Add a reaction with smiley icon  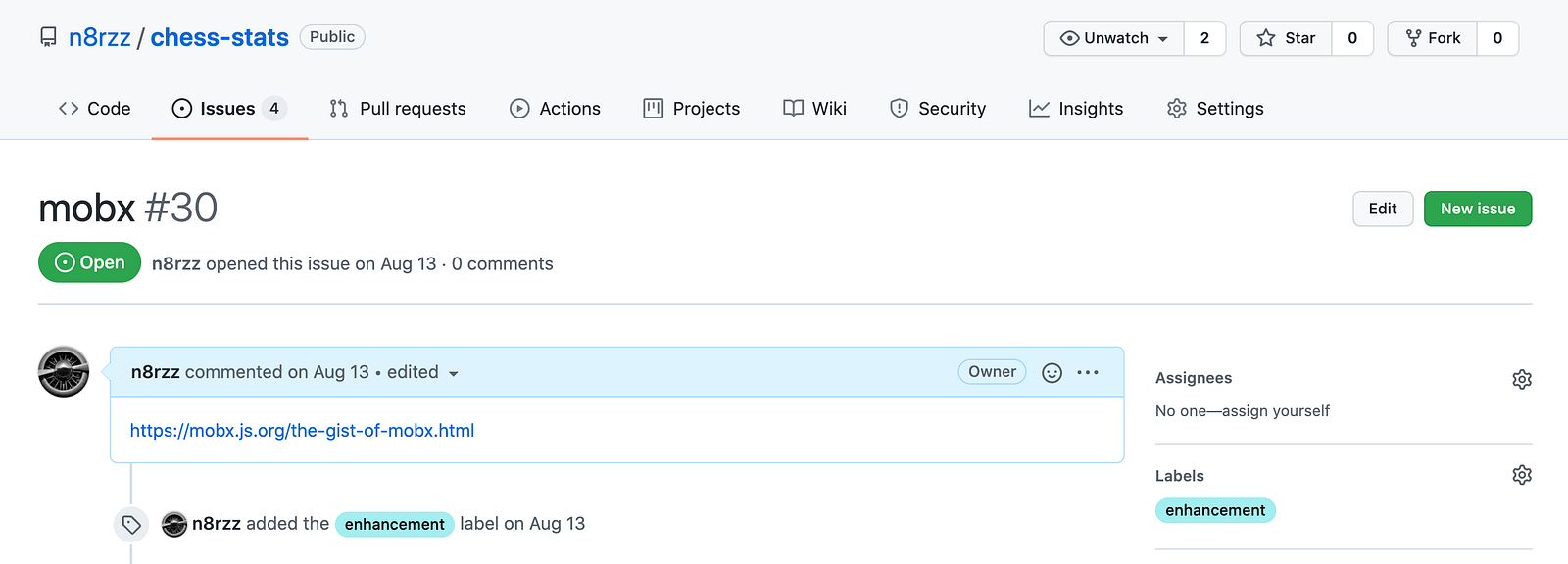click(1052, 373)
